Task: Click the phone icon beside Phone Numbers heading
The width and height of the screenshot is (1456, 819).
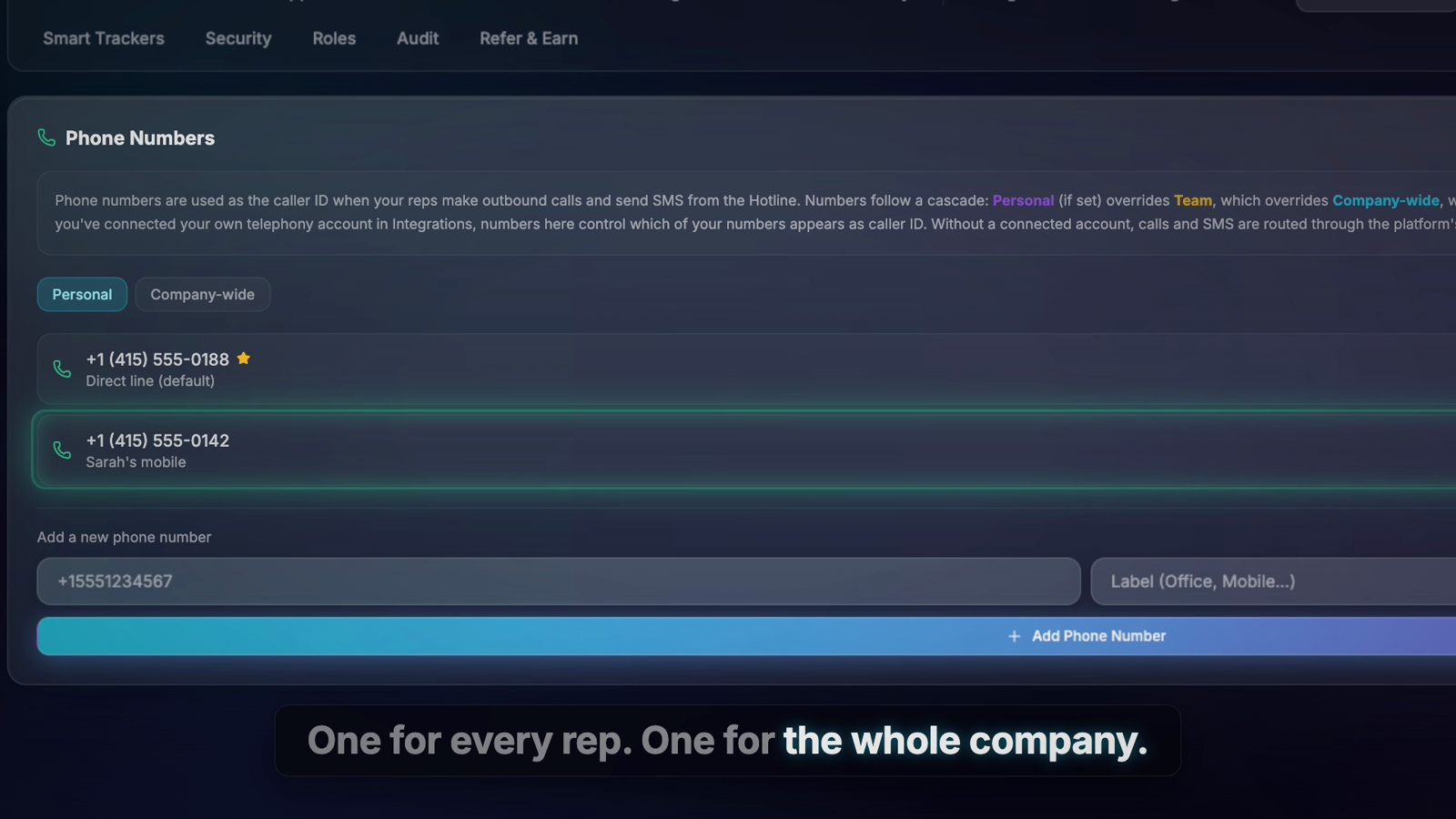Action: [46, 137]
